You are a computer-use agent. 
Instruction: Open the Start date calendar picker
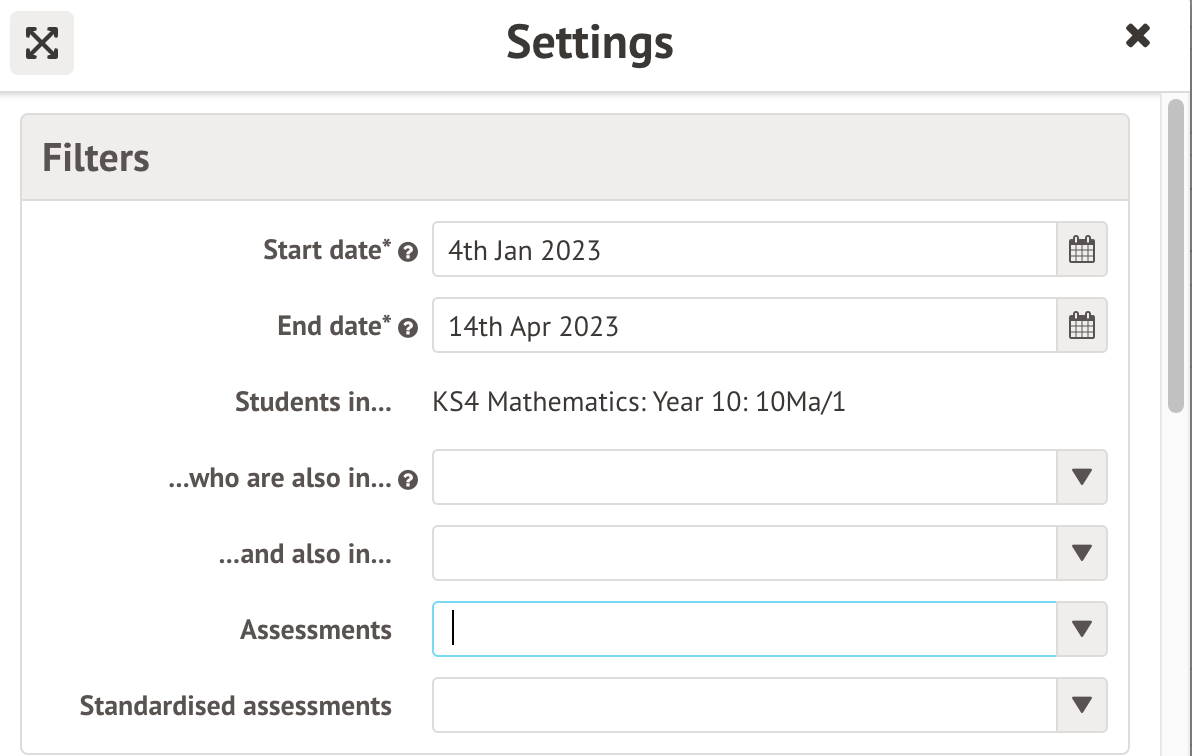point(1082,249)
